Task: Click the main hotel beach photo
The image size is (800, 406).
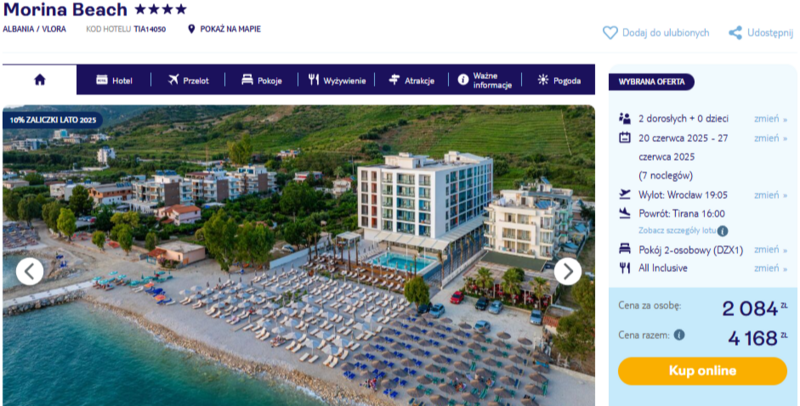Action: (298, 255)
